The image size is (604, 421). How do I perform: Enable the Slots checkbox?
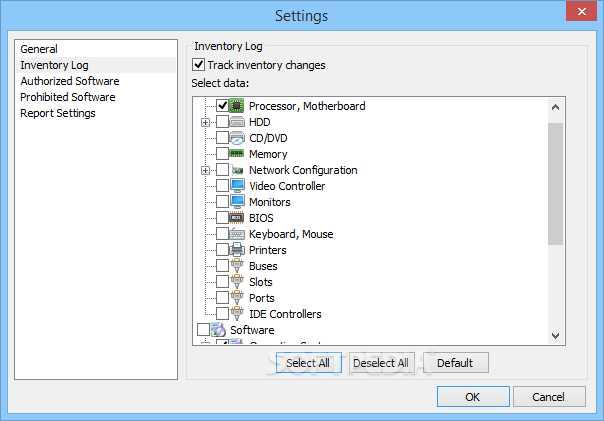point(222,282)
